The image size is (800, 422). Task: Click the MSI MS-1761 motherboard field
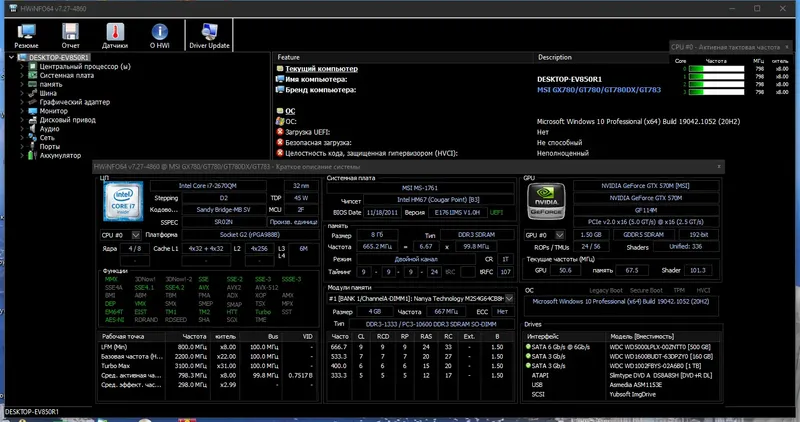(x=419, y=188)
